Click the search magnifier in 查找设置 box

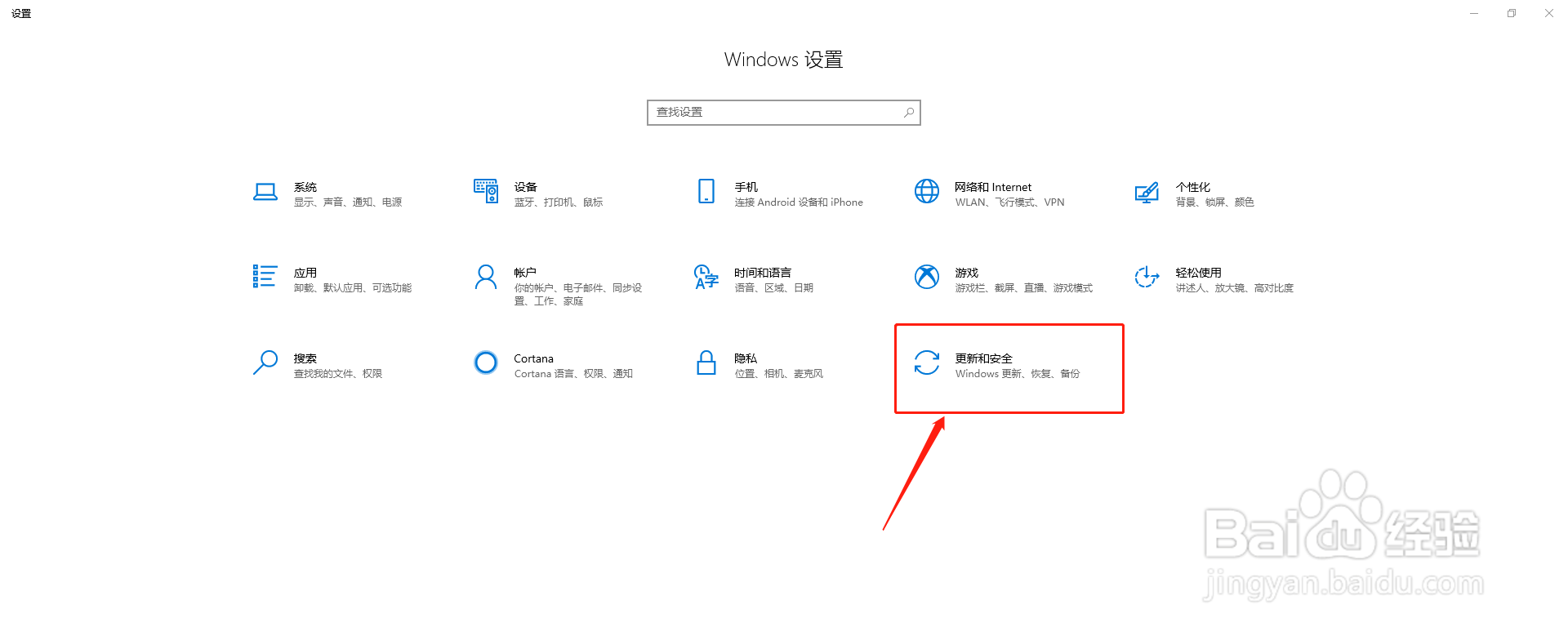click(x=909, y=113)
